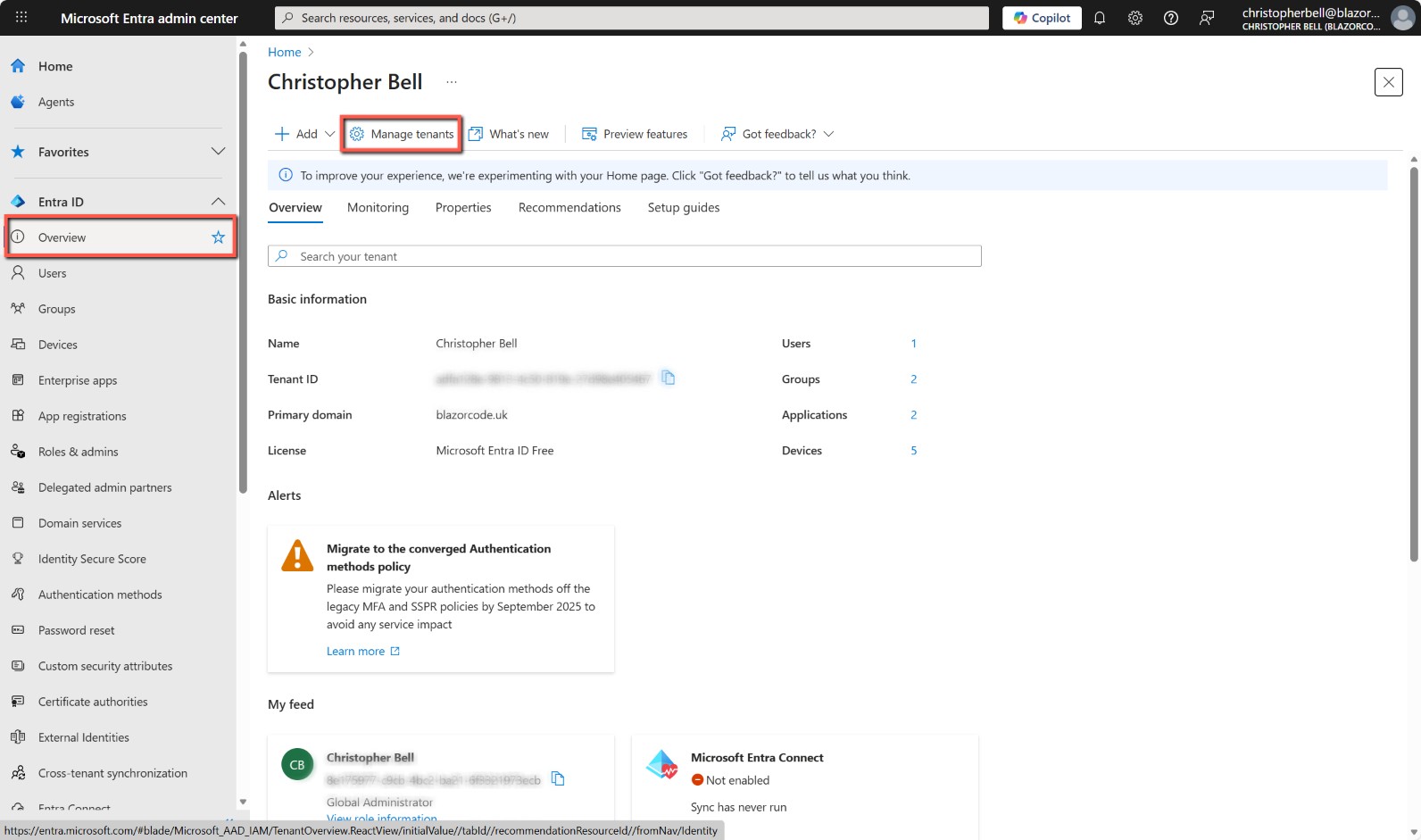
Task: Switch to the Monitoring tab
Action: (x=378, y=207)
